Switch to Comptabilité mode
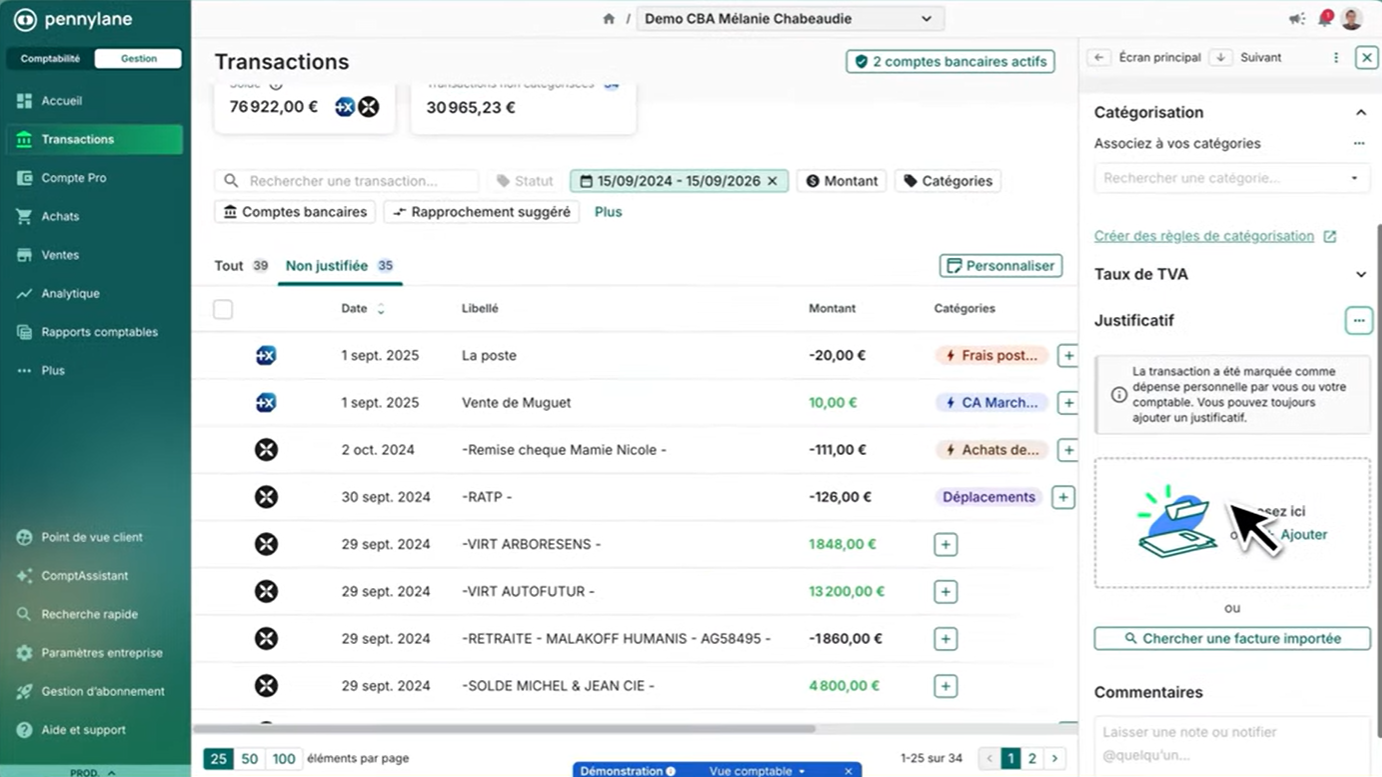Image resolution: width=1382 pixels, height=777 pixels. (x=51, y=59)
